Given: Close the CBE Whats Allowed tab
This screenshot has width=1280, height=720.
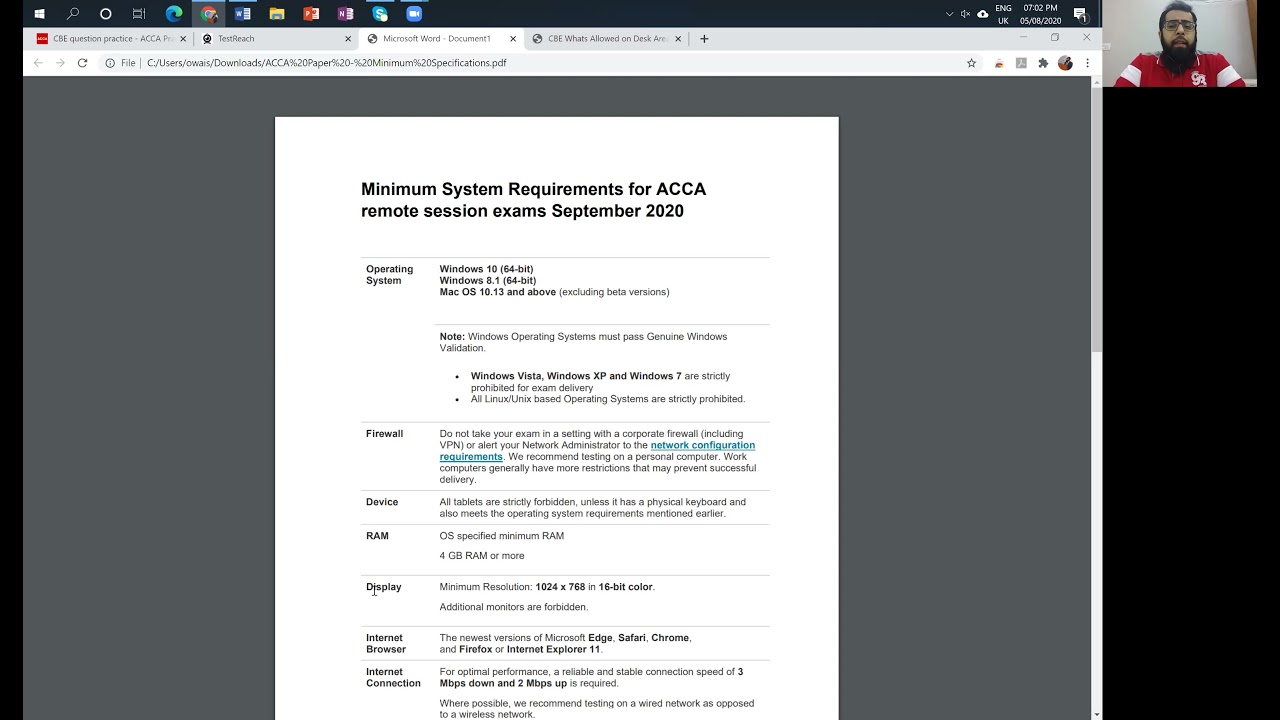Looking at the screenshot, I should click(x=678, y=39).
